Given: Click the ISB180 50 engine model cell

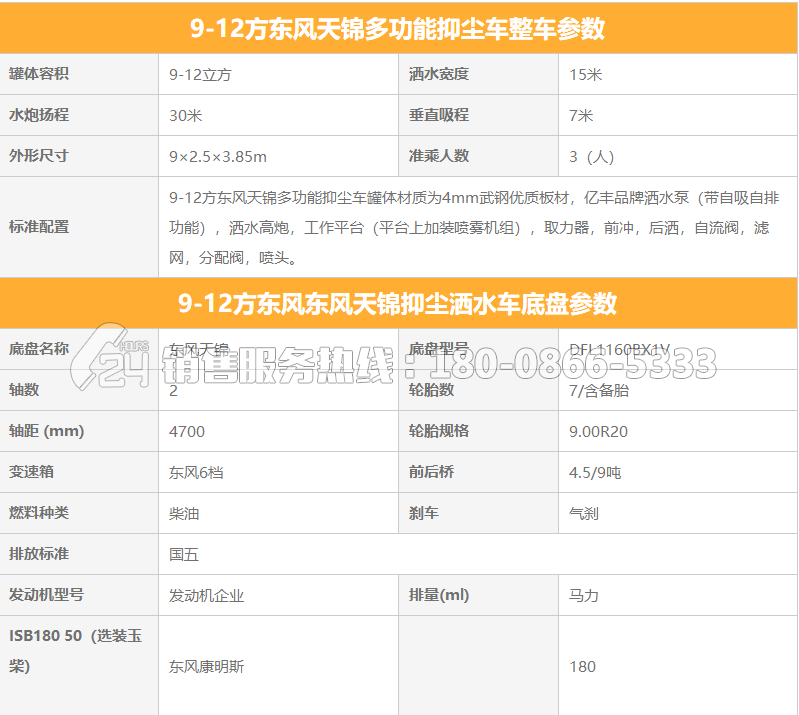Looking at the screenshot, I should coord(78,650).
